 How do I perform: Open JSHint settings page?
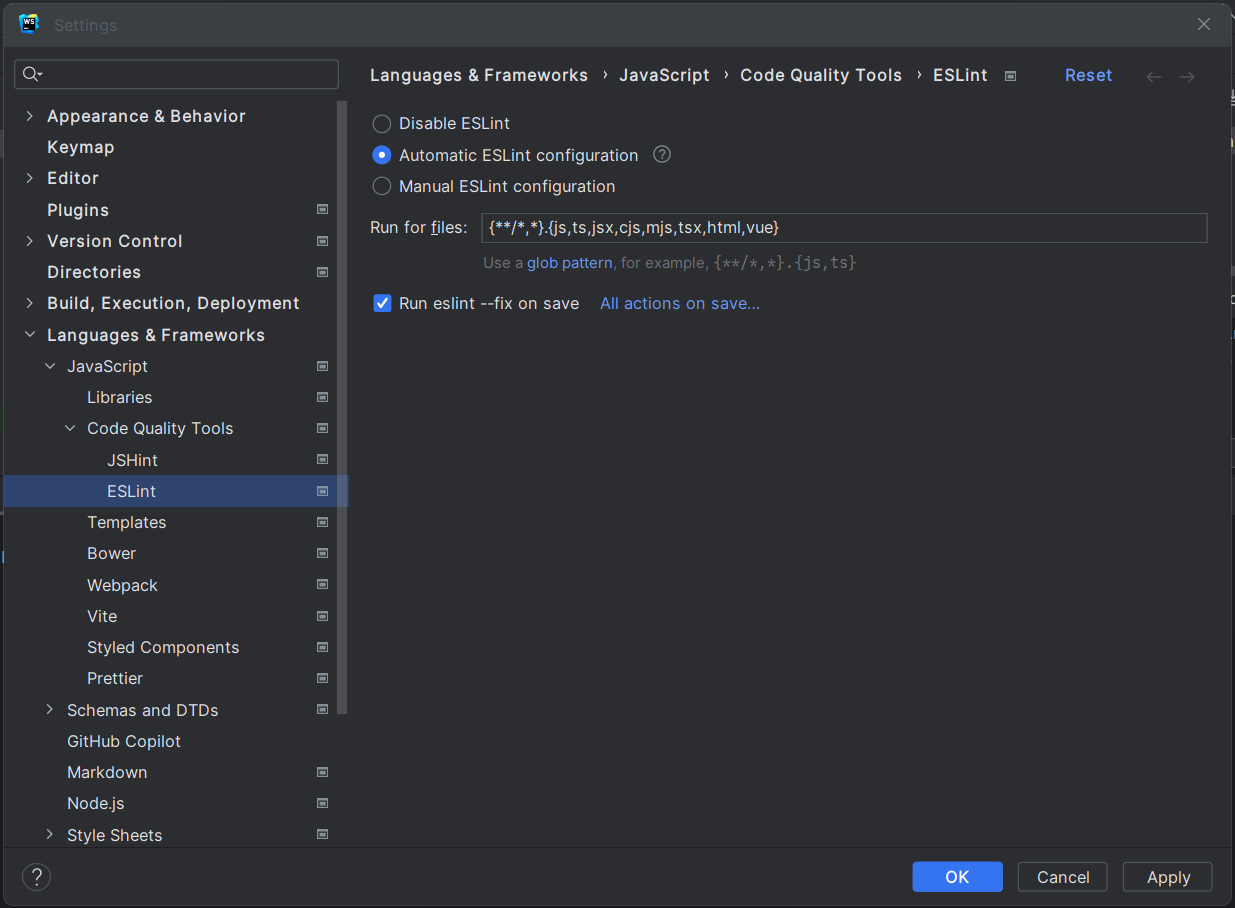[132, 460]
